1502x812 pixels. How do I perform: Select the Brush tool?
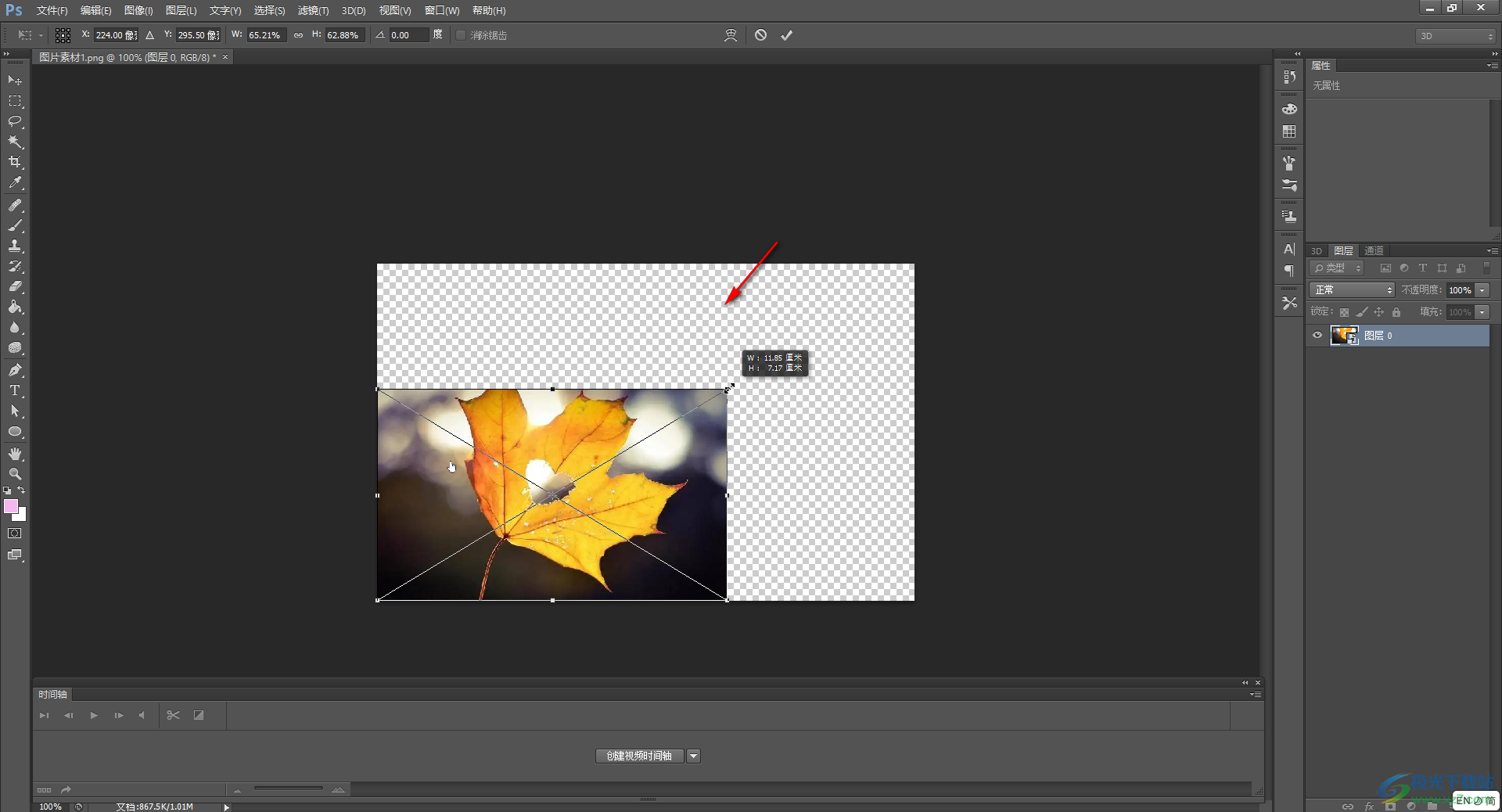pos(15,225)
